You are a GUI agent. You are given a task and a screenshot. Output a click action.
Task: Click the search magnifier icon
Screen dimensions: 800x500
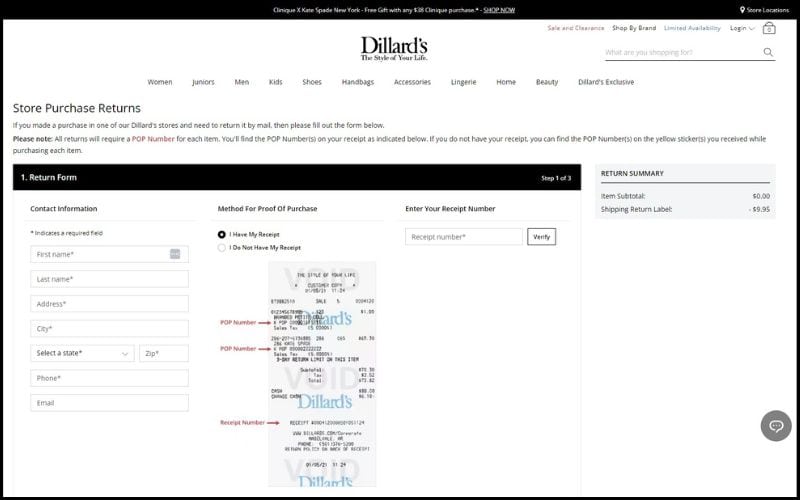768,52
